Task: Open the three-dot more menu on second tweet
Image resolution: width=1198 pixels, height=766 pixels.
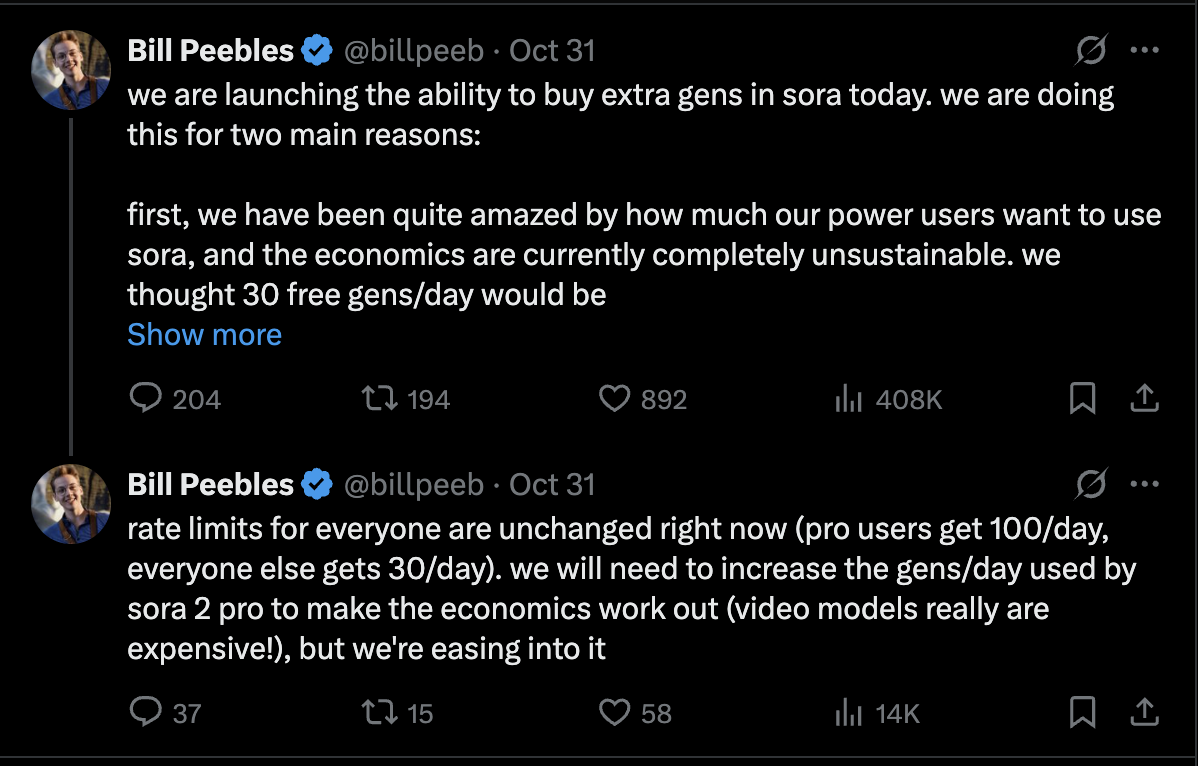Action: click(x=1143, y=485)
